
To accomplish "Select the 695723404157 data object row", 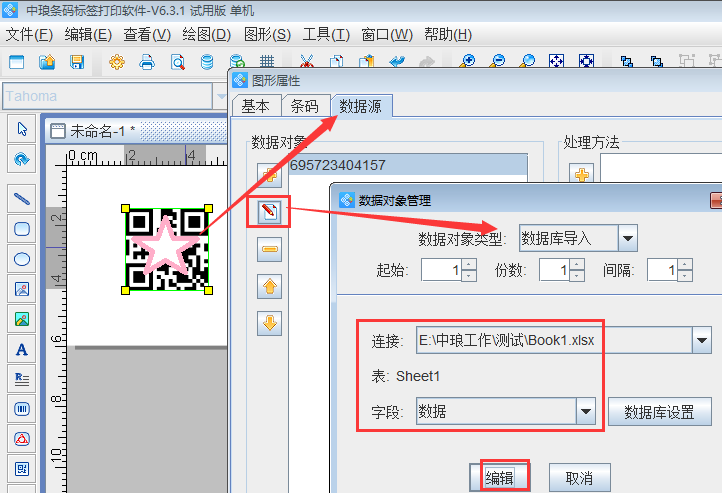I will tap(408, 165).
